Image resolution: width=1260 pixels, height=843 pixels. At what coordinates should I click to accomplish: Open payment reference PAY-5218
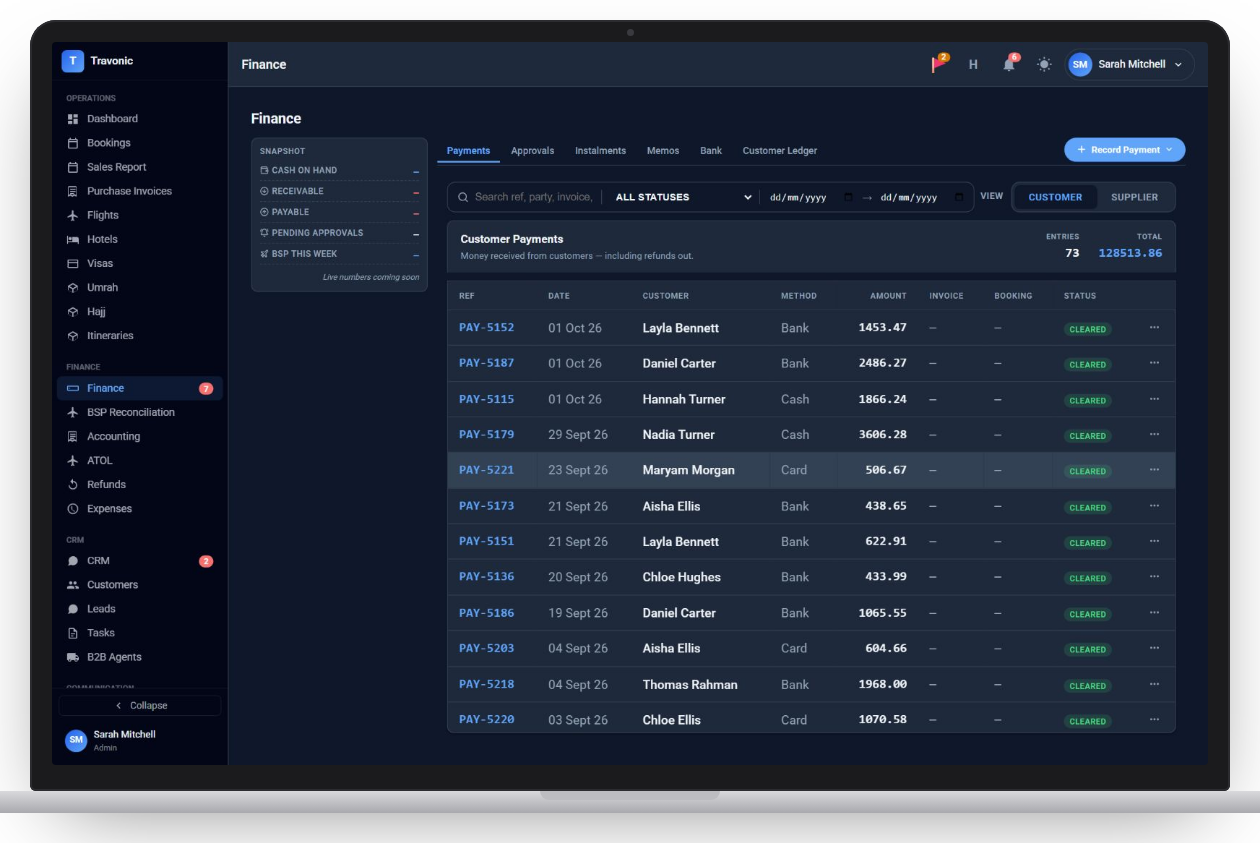point(486,684)
